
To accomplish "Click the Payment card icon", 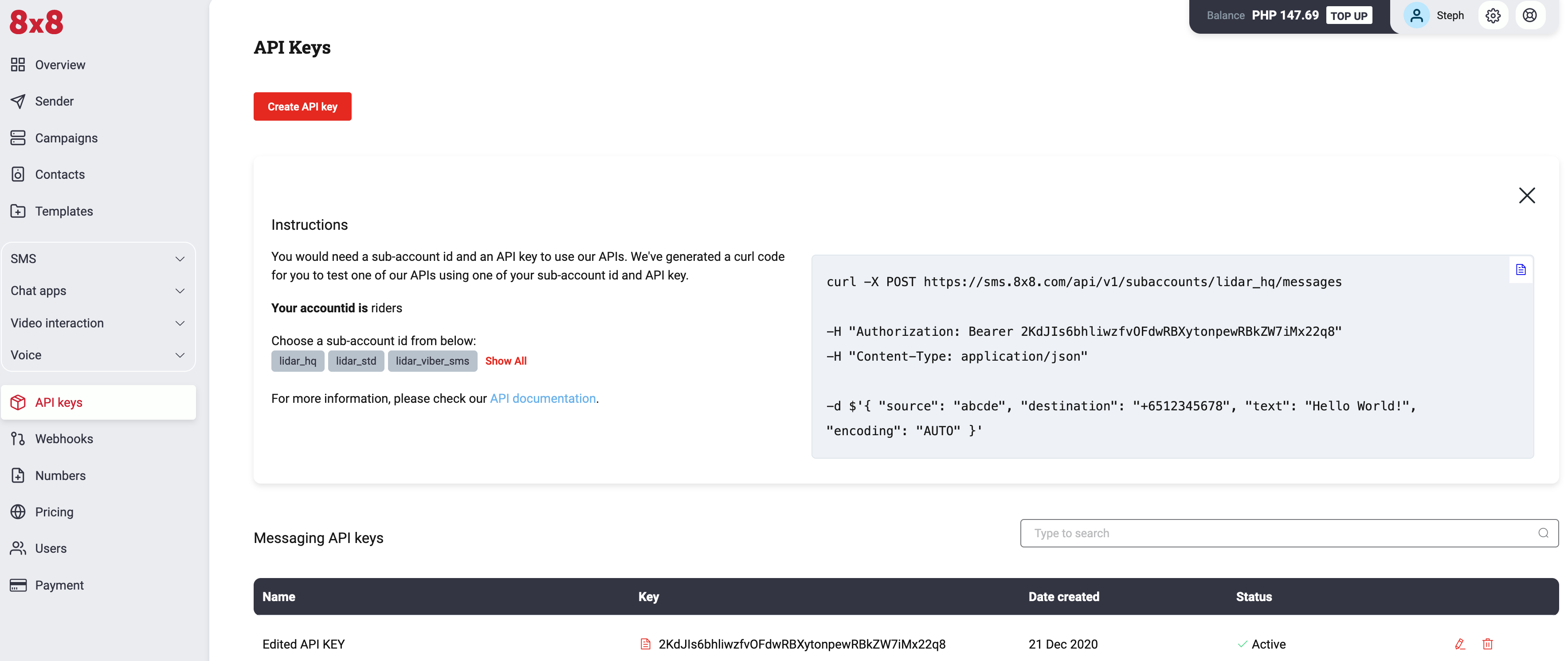I will pos(18,585).
